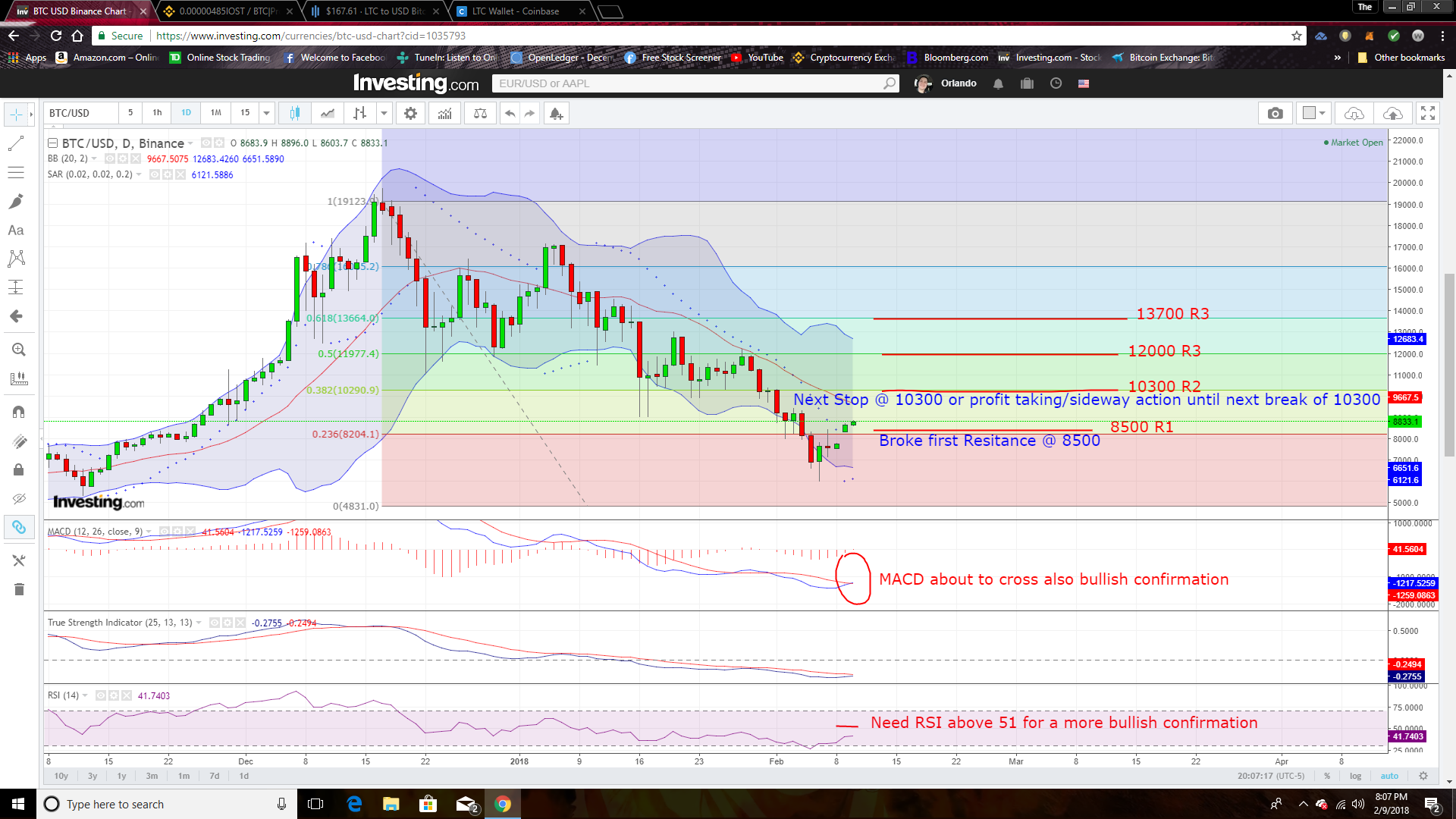
Task: Click the zoom in magnifier tool
Action: pos(18,350)
